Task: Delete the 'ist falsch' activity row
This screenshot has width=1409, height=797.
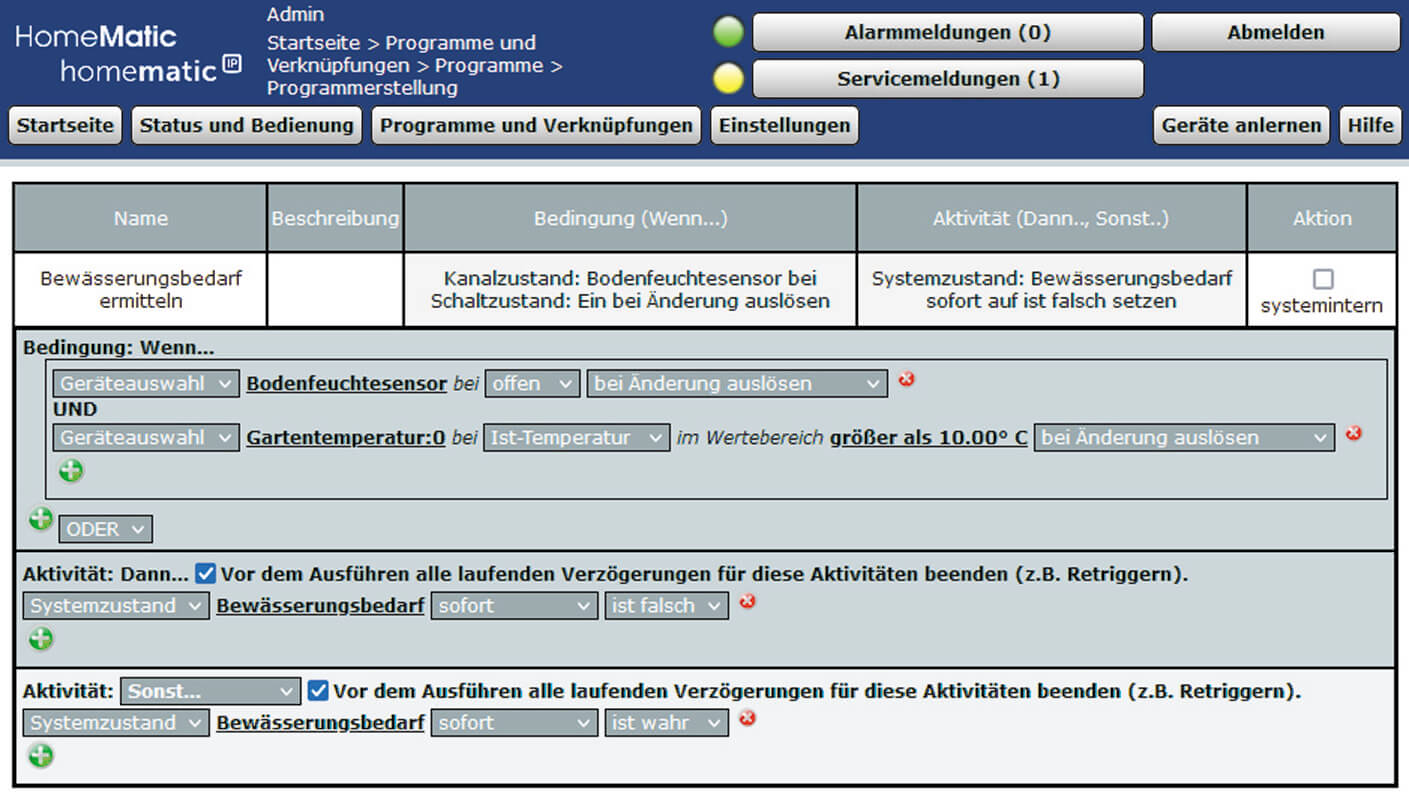Action: coord(747,602)
